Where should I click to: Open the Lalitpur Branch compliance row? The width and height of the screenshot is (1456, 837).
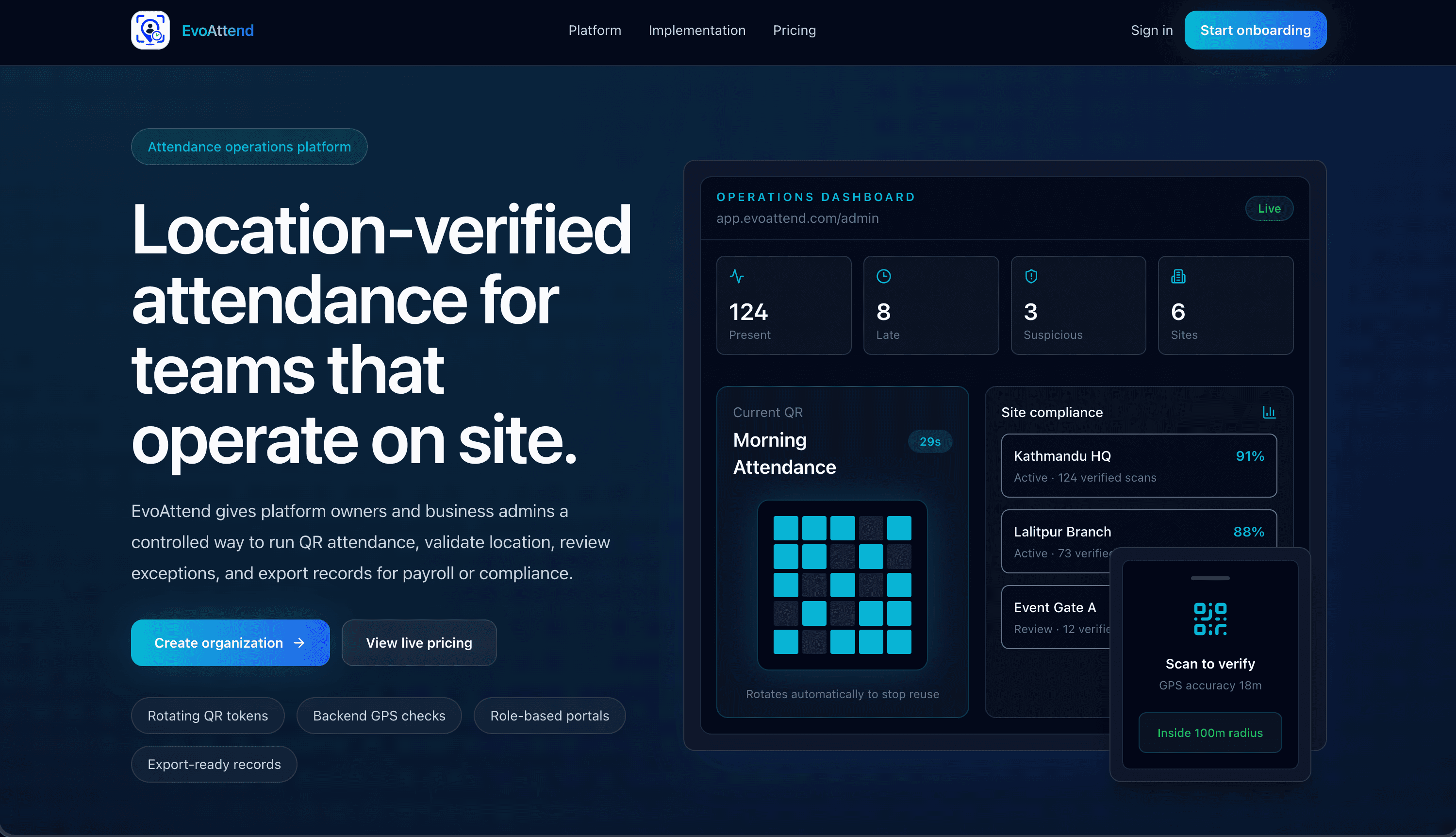point(1139,541)
